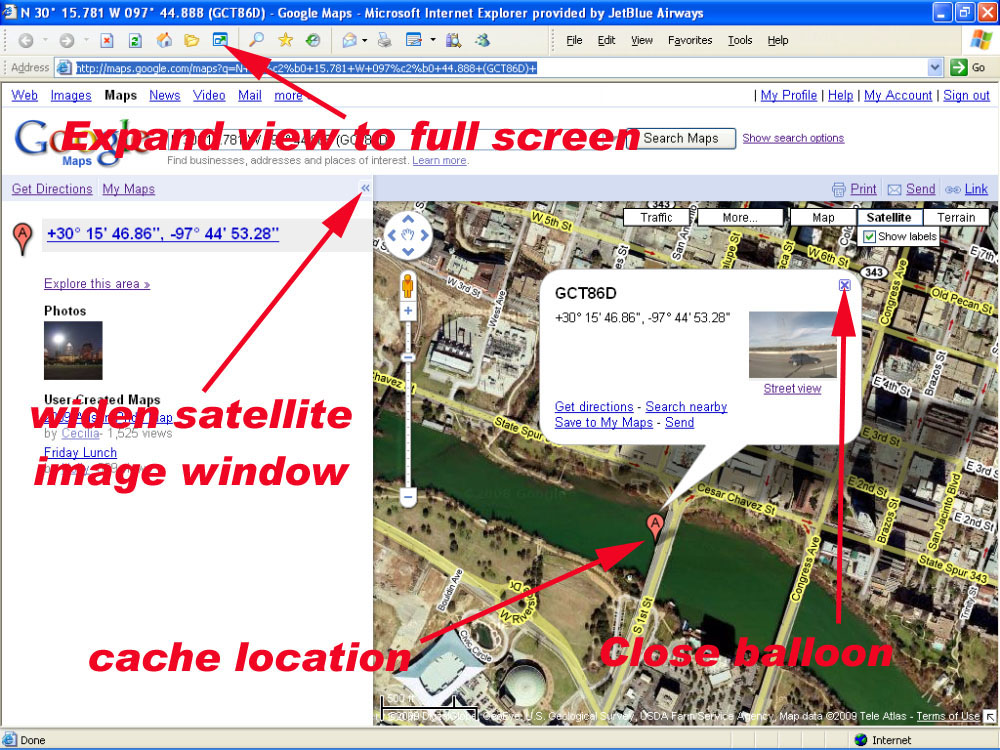Stop page loading with the red X icon
Screen dimensions: 1000x750
(x=107, y=41)
